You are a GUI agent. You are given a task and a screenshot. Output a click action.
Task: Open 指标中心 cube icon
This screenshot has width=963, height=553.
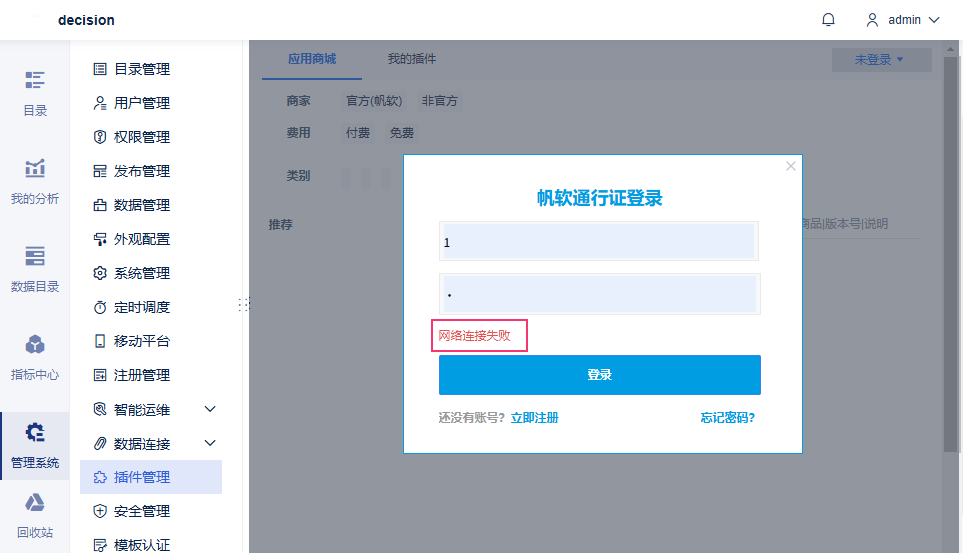(35, 344)
